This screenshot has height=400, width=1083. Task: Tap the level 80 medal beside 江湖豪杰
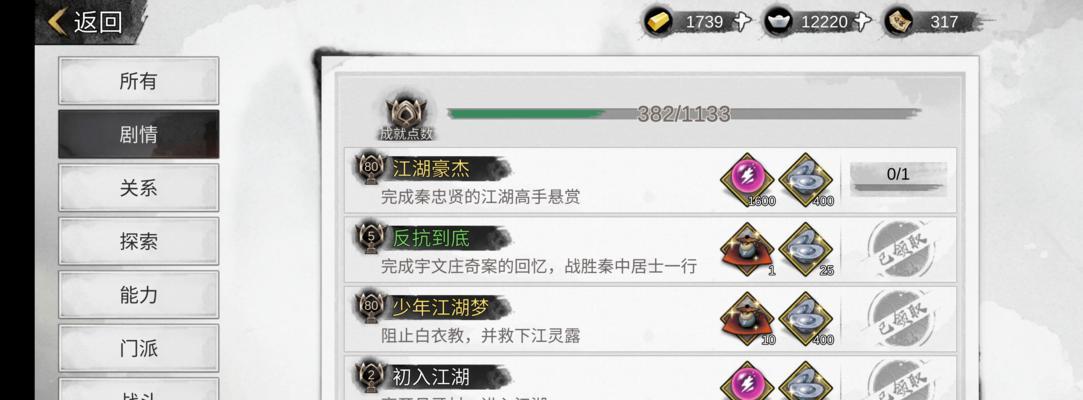point(370,169)
